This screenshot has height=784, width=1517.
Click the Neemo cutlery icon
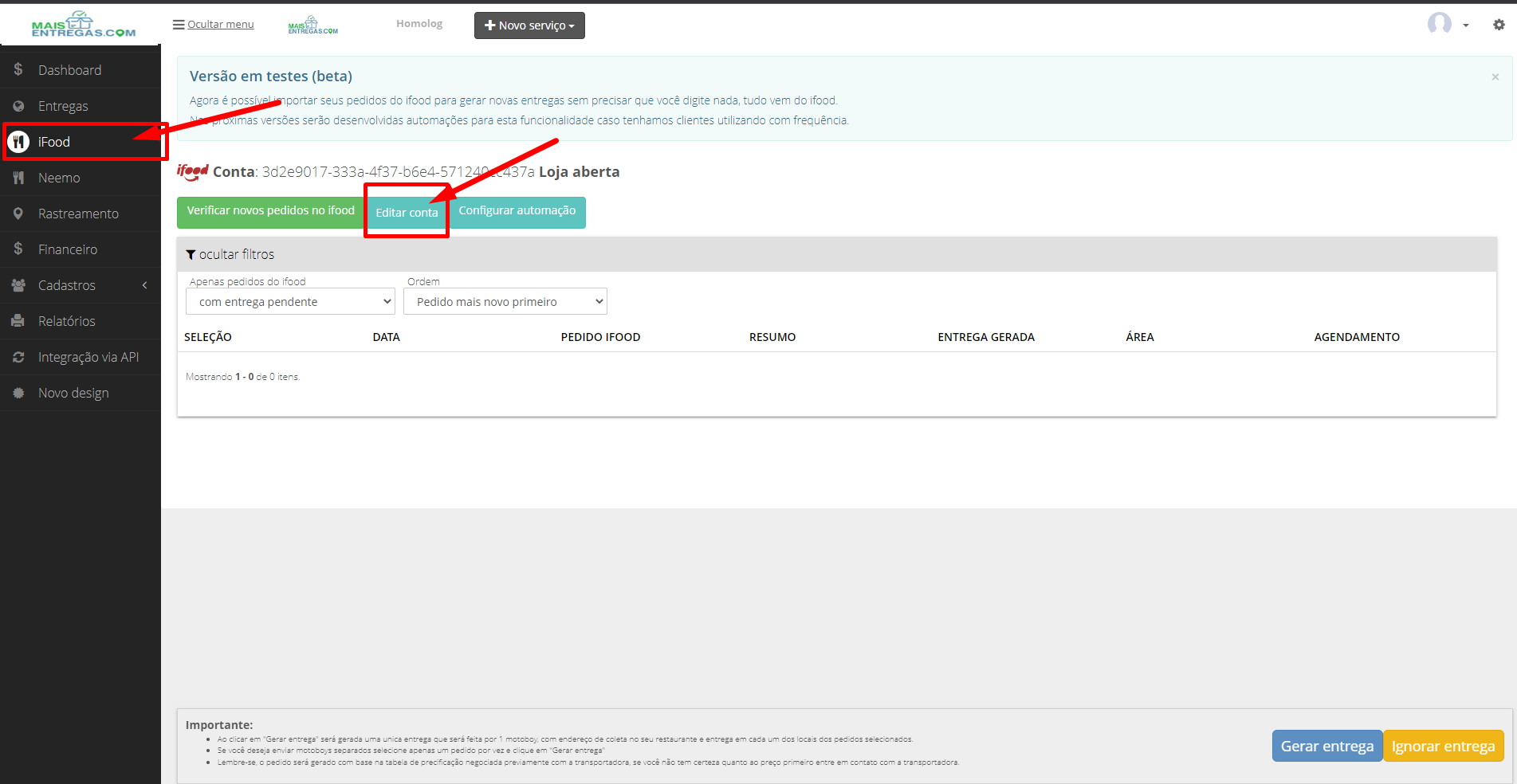(x=18, y=178)
